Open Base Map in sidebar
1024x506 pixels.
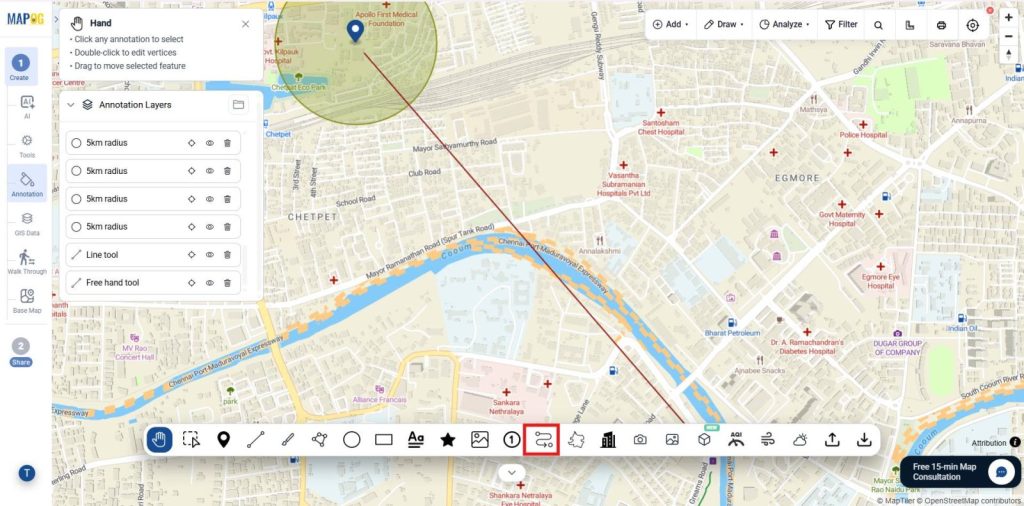pos(27,301)
